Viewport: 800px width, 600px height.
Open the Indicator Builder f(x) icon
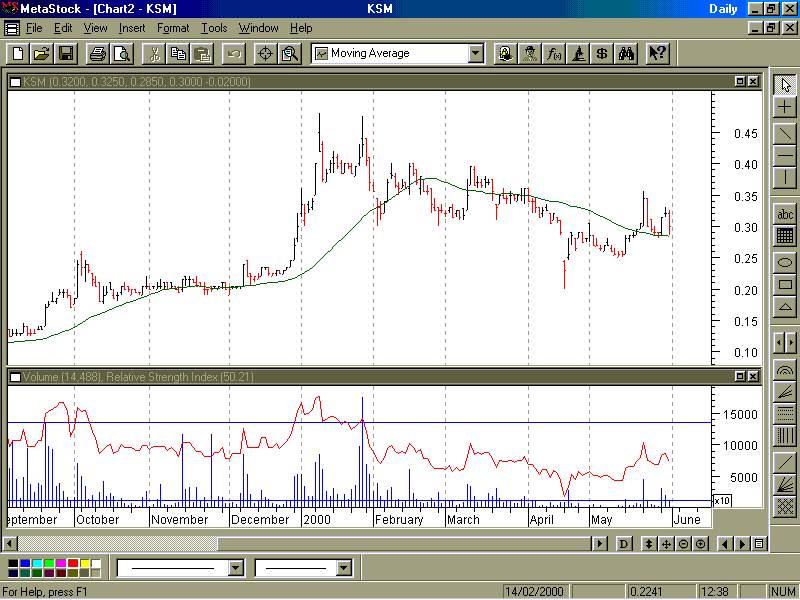(x=554, y=53)
